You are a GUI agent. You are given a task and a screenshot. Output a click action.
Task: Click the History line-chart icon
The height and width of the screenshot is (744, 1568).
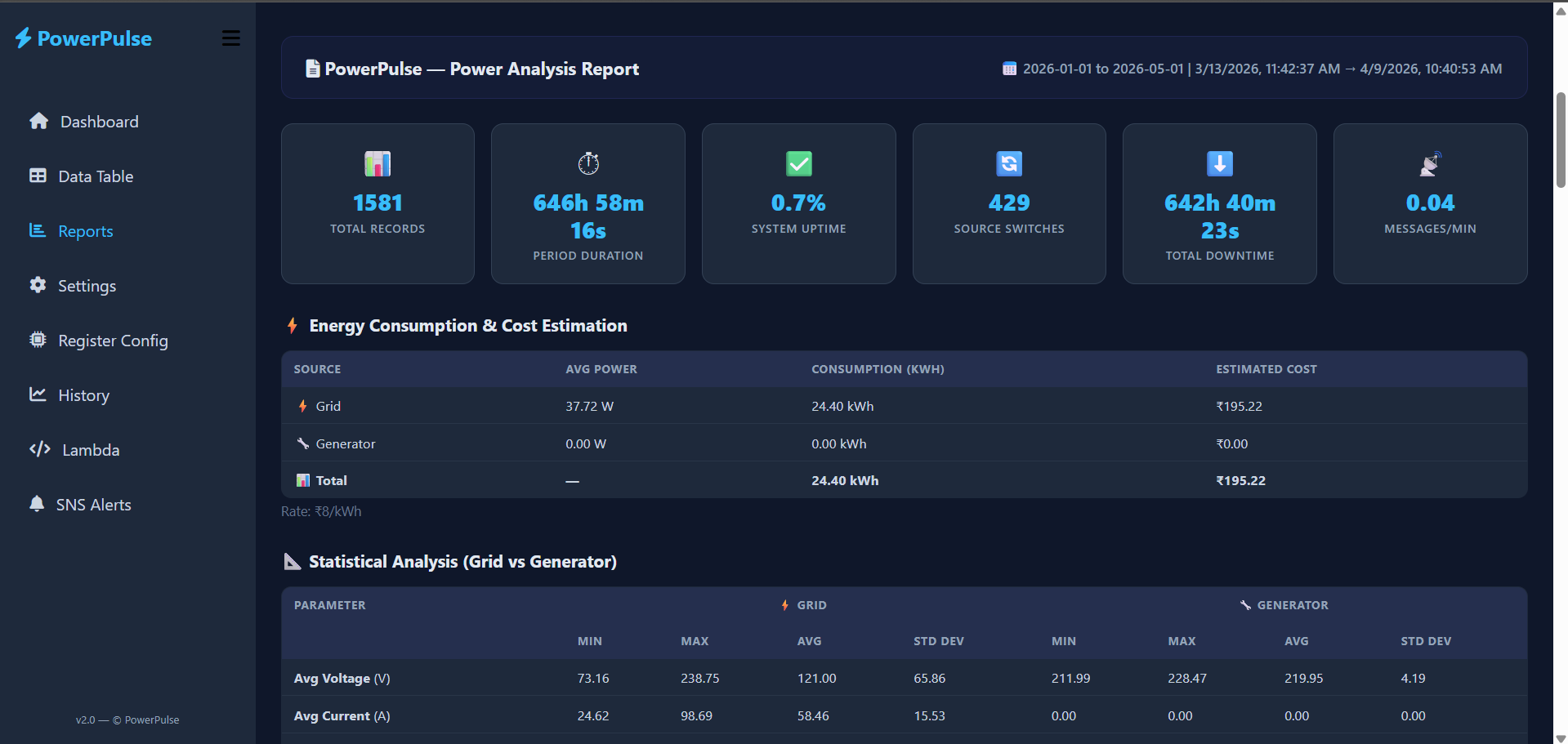point(38,394)
